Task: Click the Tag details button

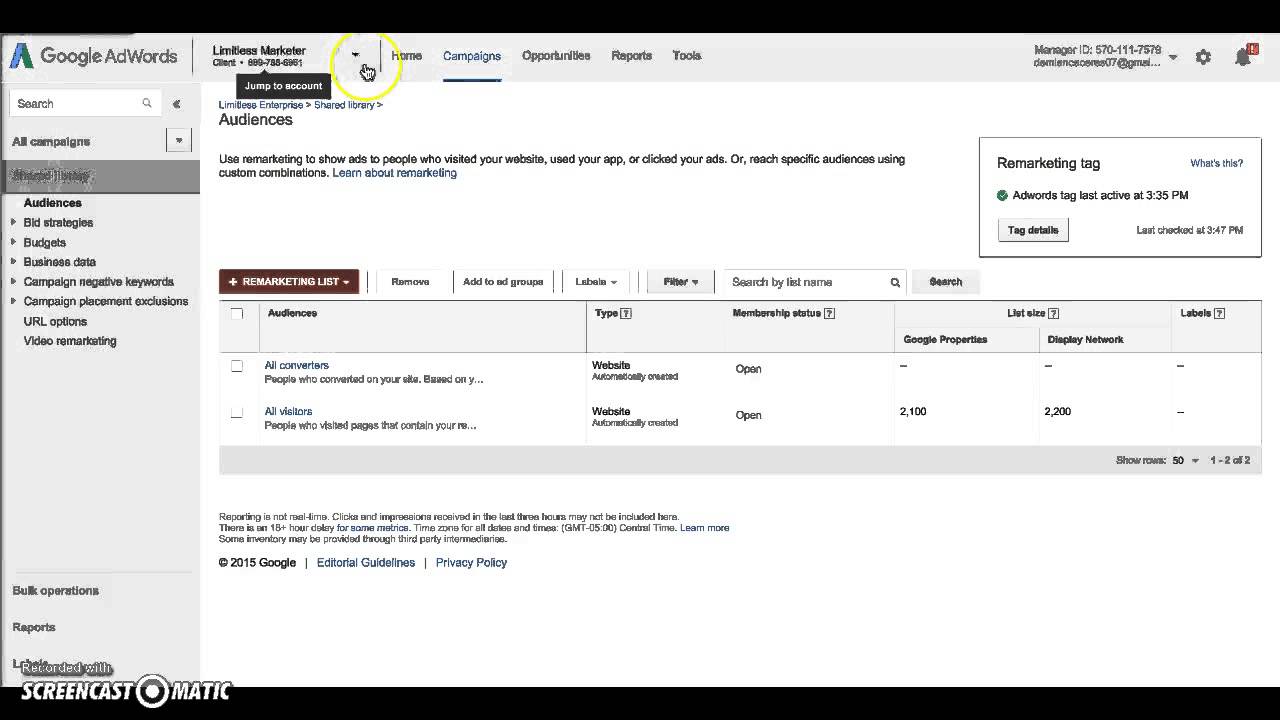Action: tap(1033, 230)
